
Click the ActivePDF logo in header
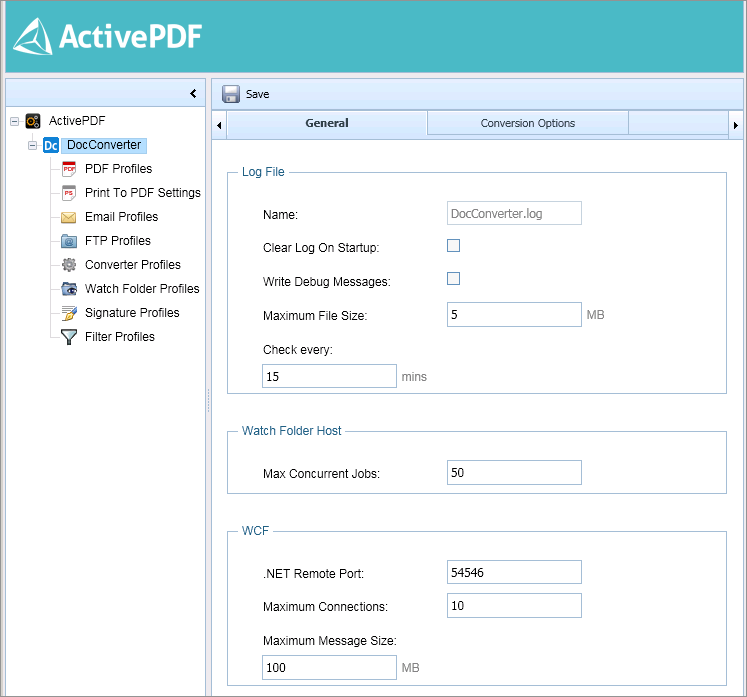point(108,36)
